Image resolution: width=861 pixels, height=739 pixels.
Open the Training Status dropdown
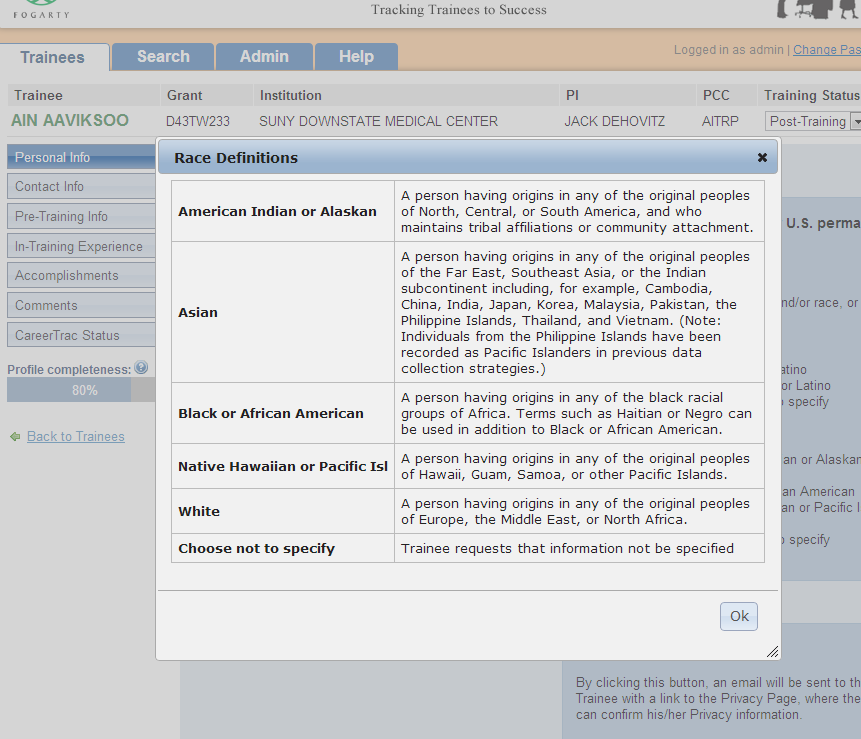(x=855, y=121)
